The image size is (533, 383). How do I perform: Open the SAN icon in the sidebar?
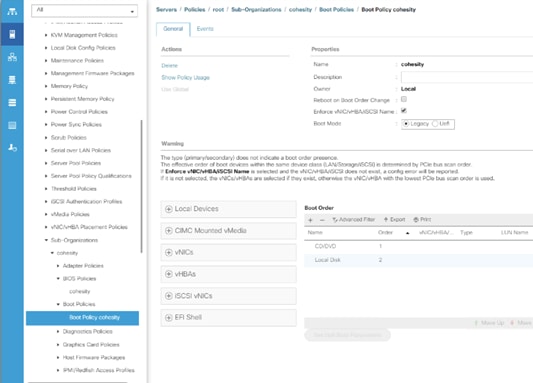click(x=12, y=80)
